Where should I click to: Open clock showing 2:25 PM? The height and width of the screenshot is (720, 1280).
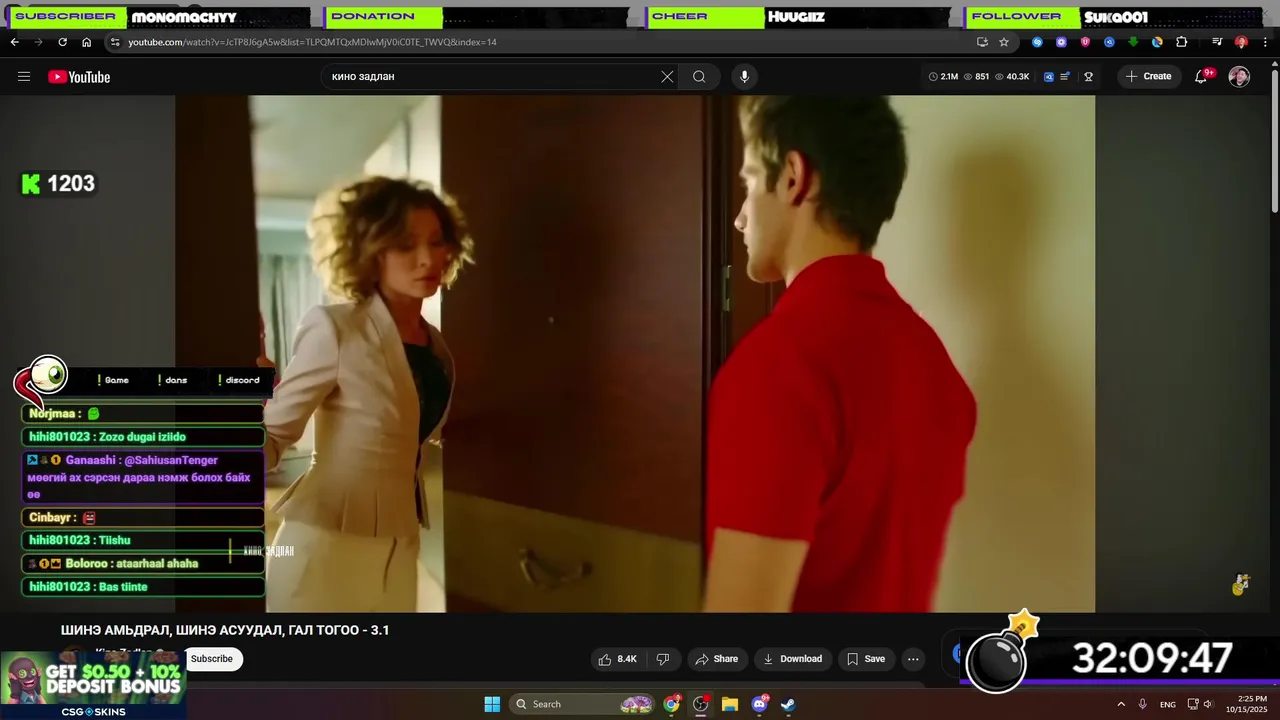(1252, 704)
